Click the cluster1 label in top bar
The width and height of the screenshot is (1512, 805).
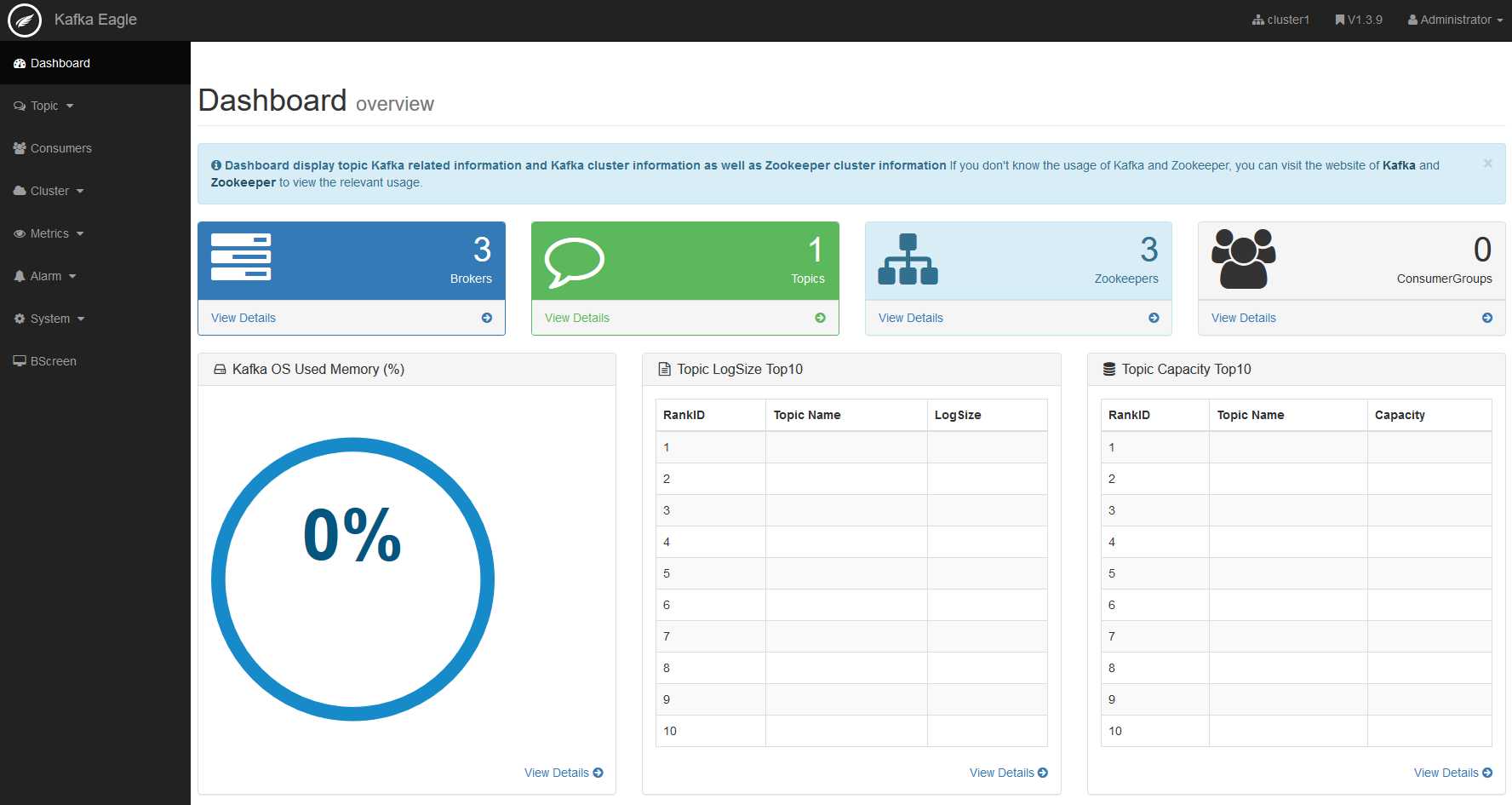pos(1288,20)
